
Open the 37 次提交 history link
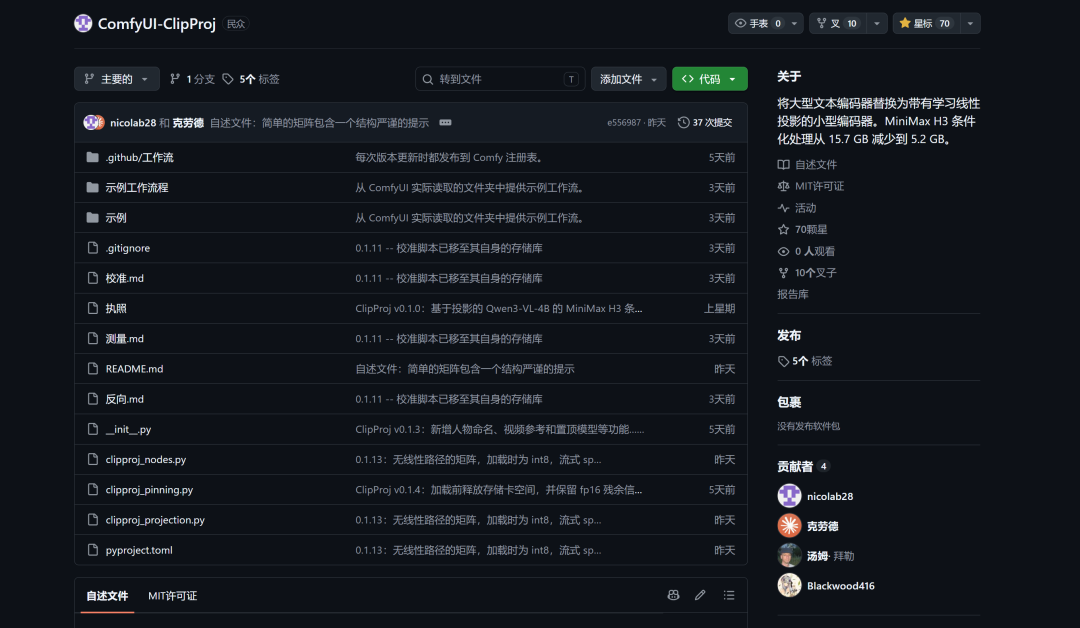pyautogui.click(x=705, y=123)
